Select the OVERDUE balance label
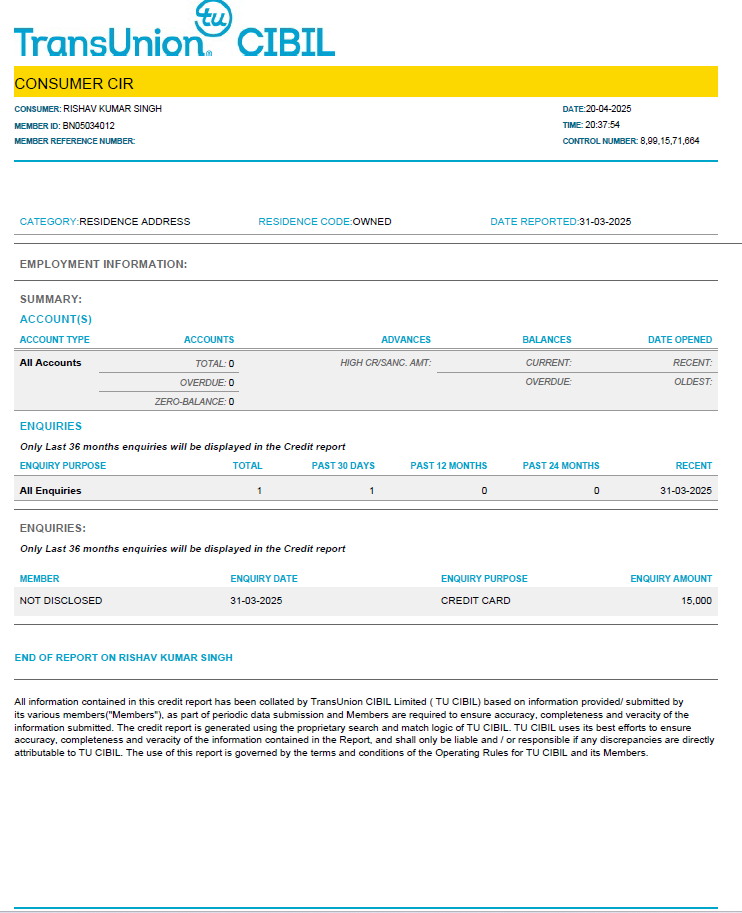The width and height of the screenshot is (742, 913). [x=549, y=382]
